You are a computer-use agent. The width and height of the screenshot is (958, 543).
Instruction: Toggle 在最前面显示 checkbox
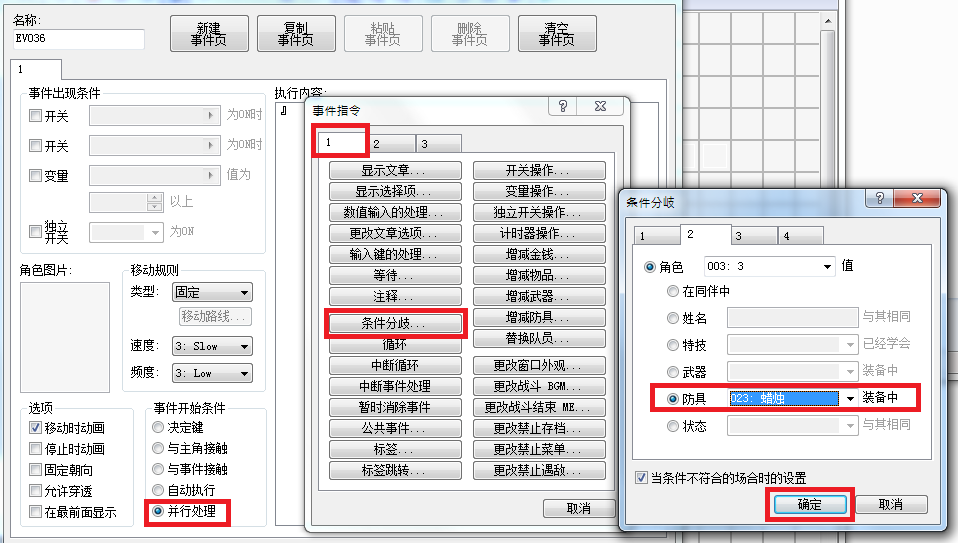point(35,512)
